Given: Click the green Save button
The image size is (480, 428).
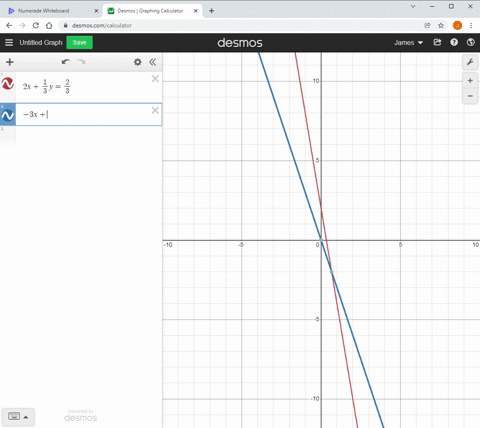Looking at the screenshot, I should (79, 43).
